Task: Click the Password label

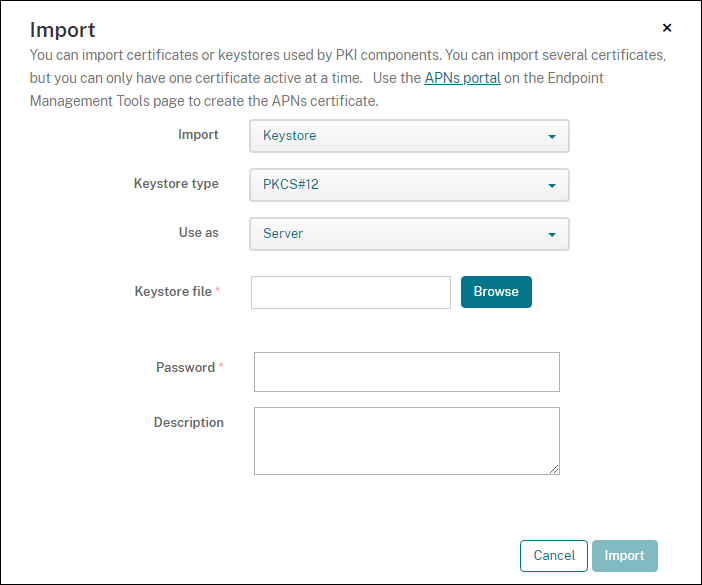Action: click(x=185, y=367)
